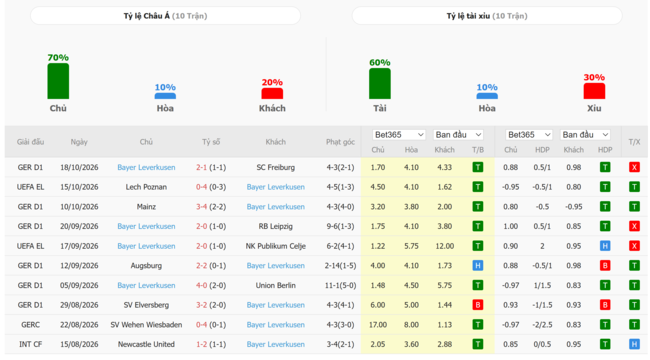Click score 4-0 (2-0) in Union Berlin row

(x=211, y=285)
